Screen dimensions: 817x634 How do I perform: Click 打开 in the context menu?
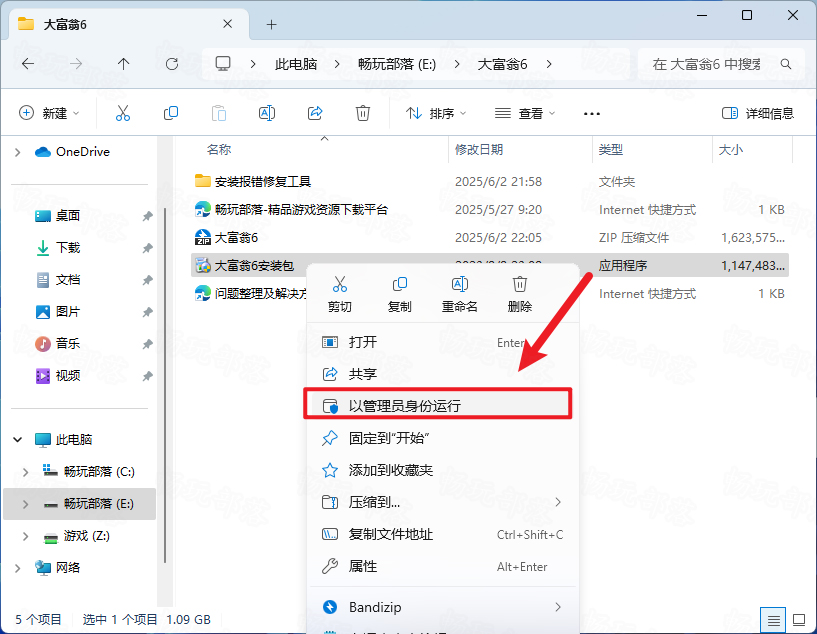point(443,342)
